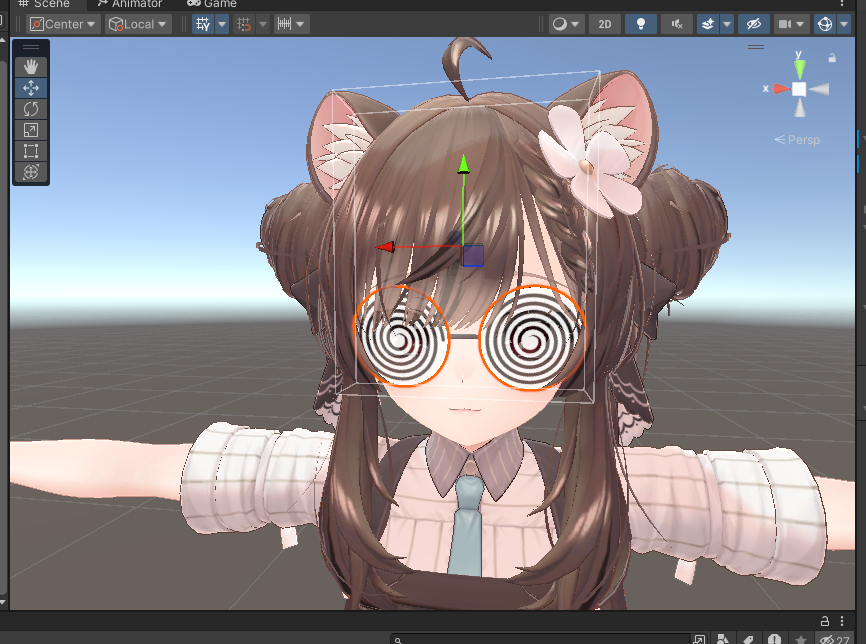
Task: Lock the bottom panel padlock icon
Action: click(x=825, y=621)
